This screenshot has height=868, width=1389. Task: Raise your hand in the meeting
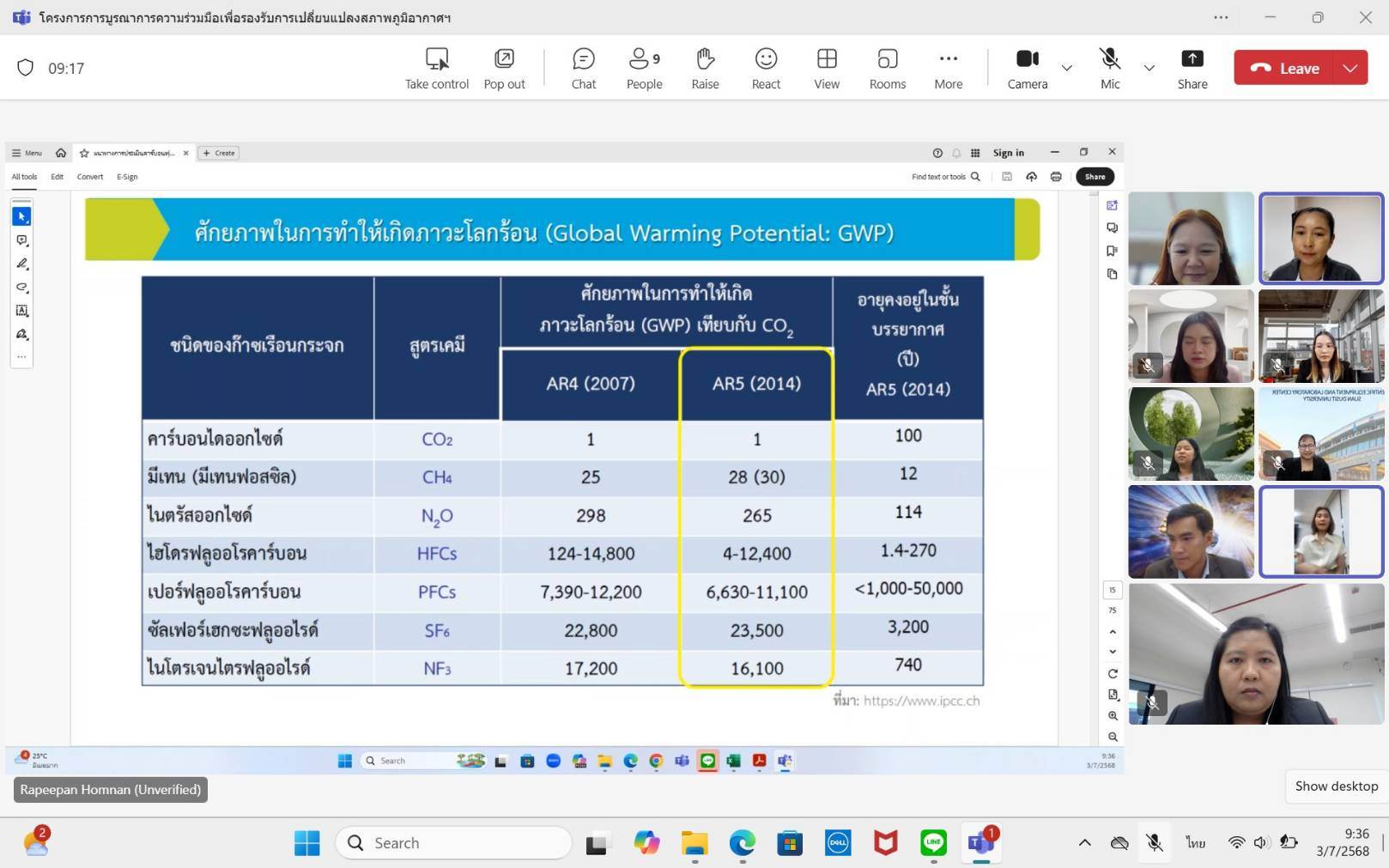[x=705, y=68]
